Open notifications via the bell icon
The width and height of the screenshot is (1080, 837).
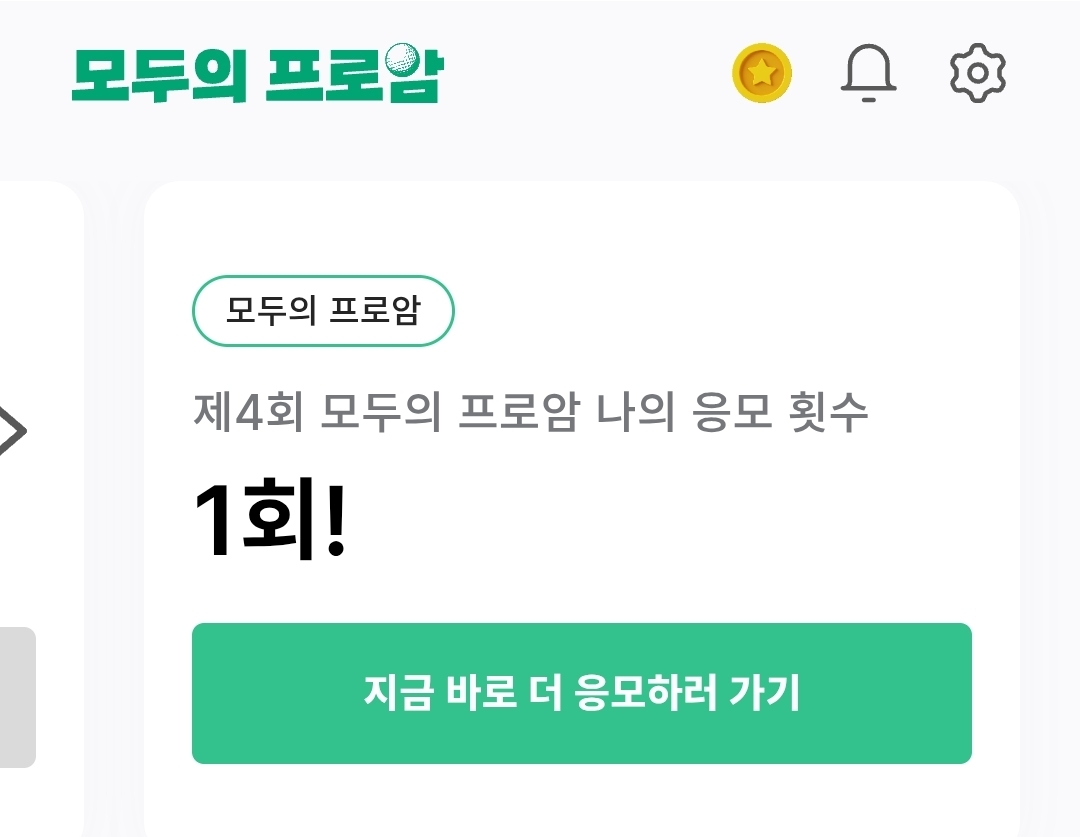(868, 73)
